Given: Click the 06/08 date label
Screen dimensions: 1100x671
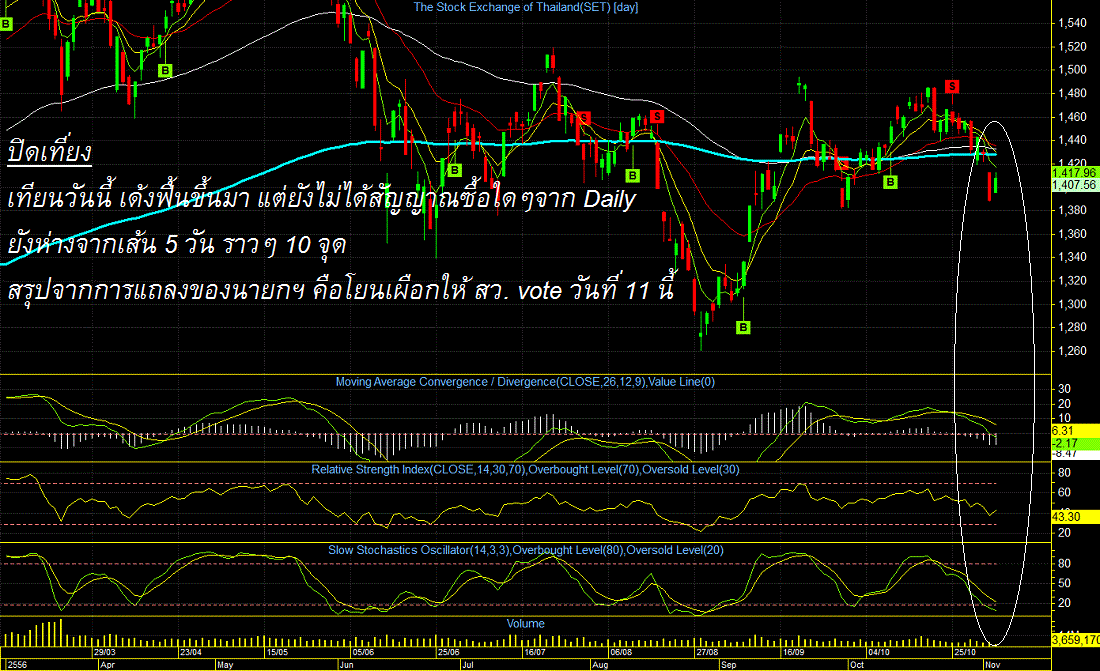Looking at the screenshot, I should tap(621, 652).
